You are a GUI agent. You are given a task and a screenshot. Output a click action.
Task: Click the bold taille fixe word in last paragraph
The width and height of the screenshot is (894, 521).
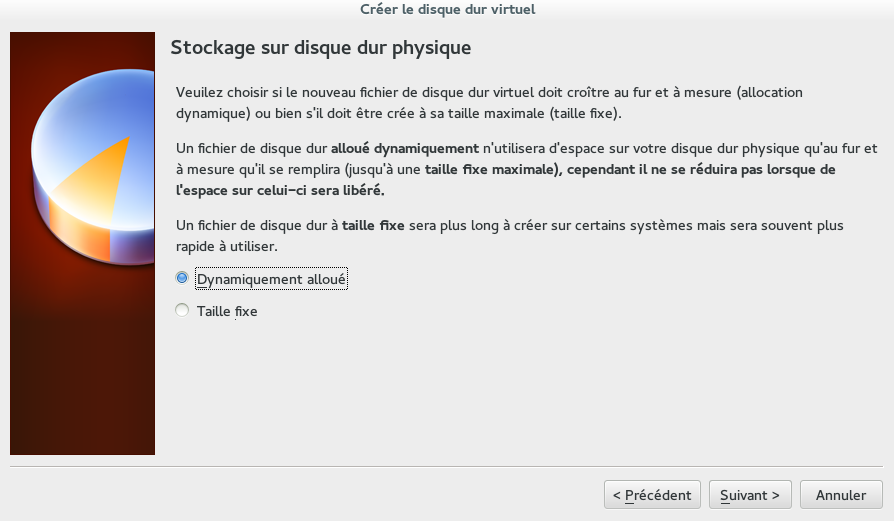[x=373, y=225]
